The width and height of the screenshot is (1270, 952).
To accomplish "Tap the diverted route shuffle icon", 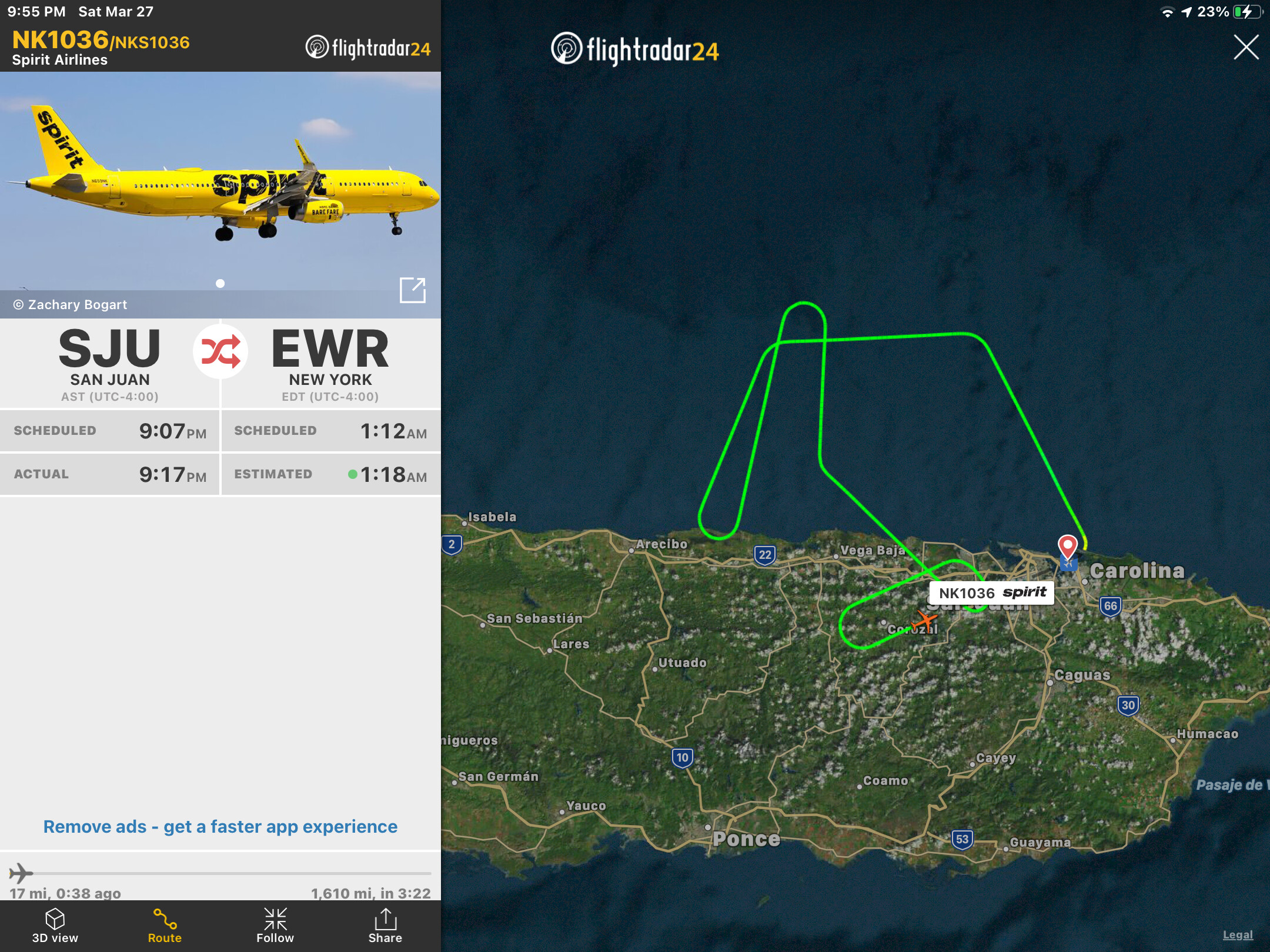I will point(220,351).
